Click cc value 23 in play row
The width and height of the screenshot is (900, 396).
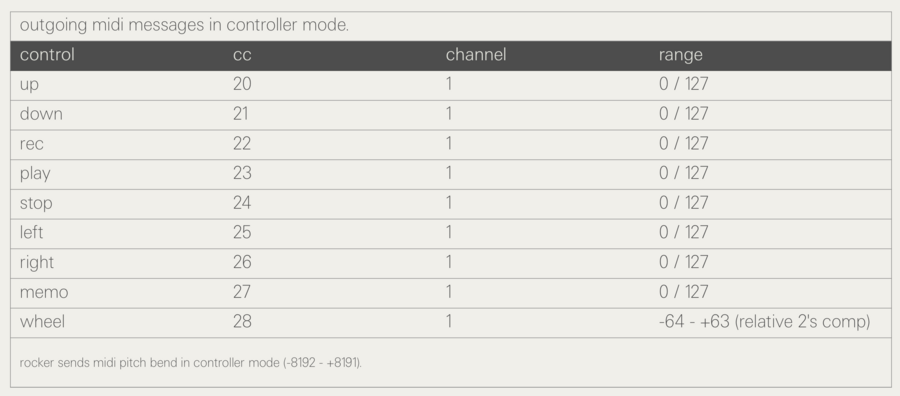pyautogui.click(x=242, y=173)
